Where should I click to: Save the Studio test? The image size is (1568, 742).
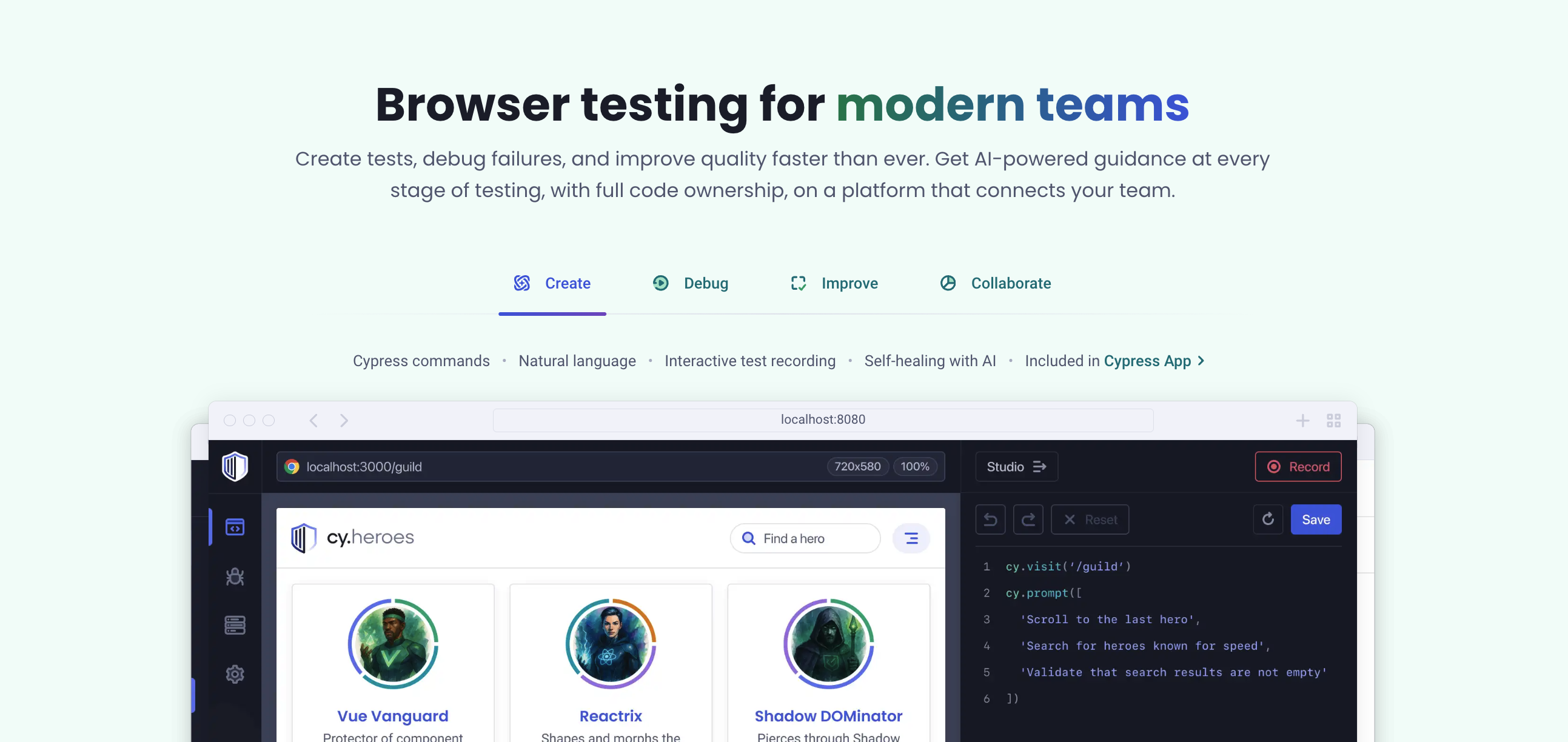1316,520
